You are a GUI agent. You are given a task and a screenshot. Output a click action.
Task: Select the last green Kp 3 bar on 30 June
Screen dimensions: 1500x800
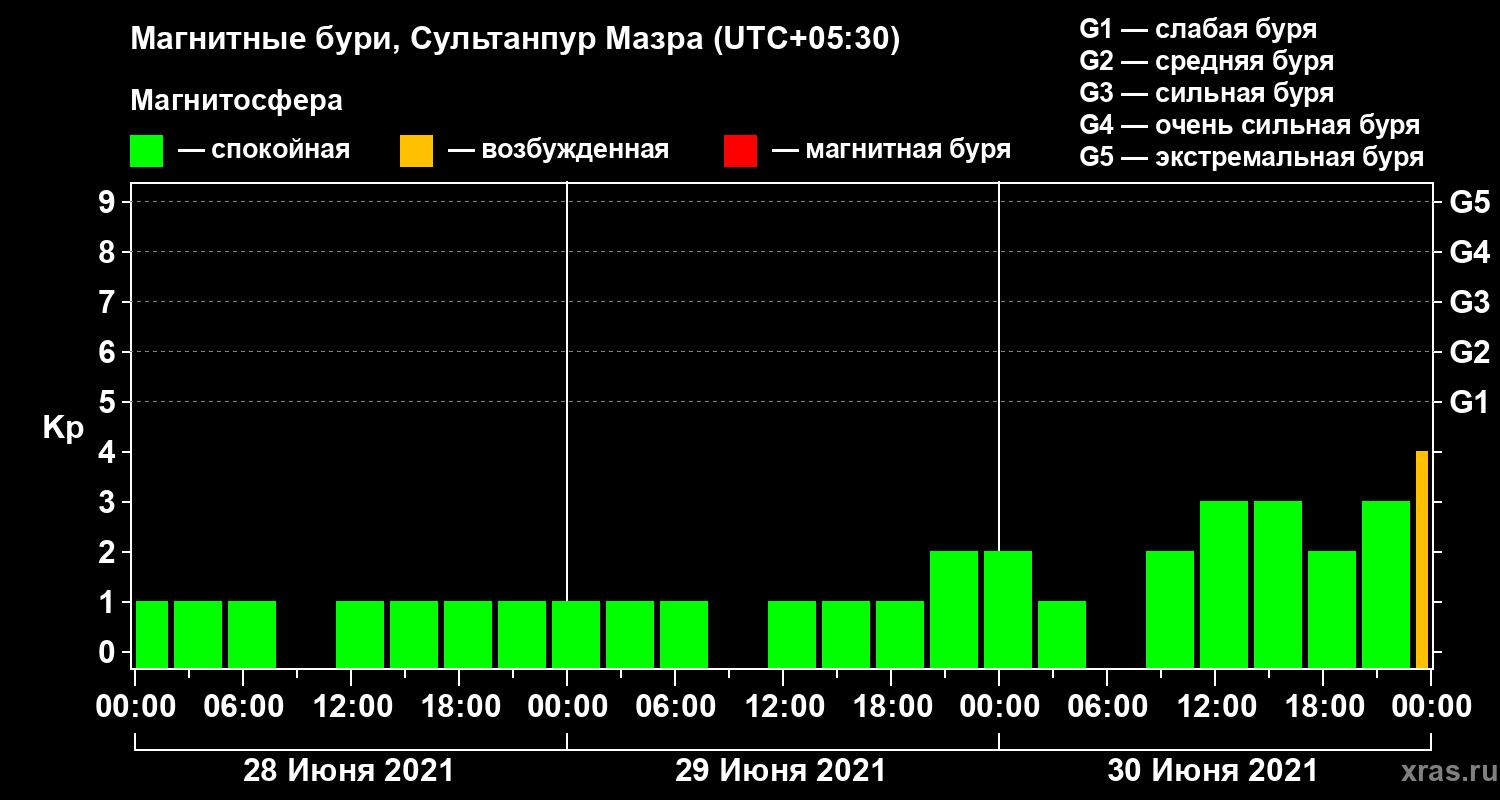click(x=1386, y=584)
